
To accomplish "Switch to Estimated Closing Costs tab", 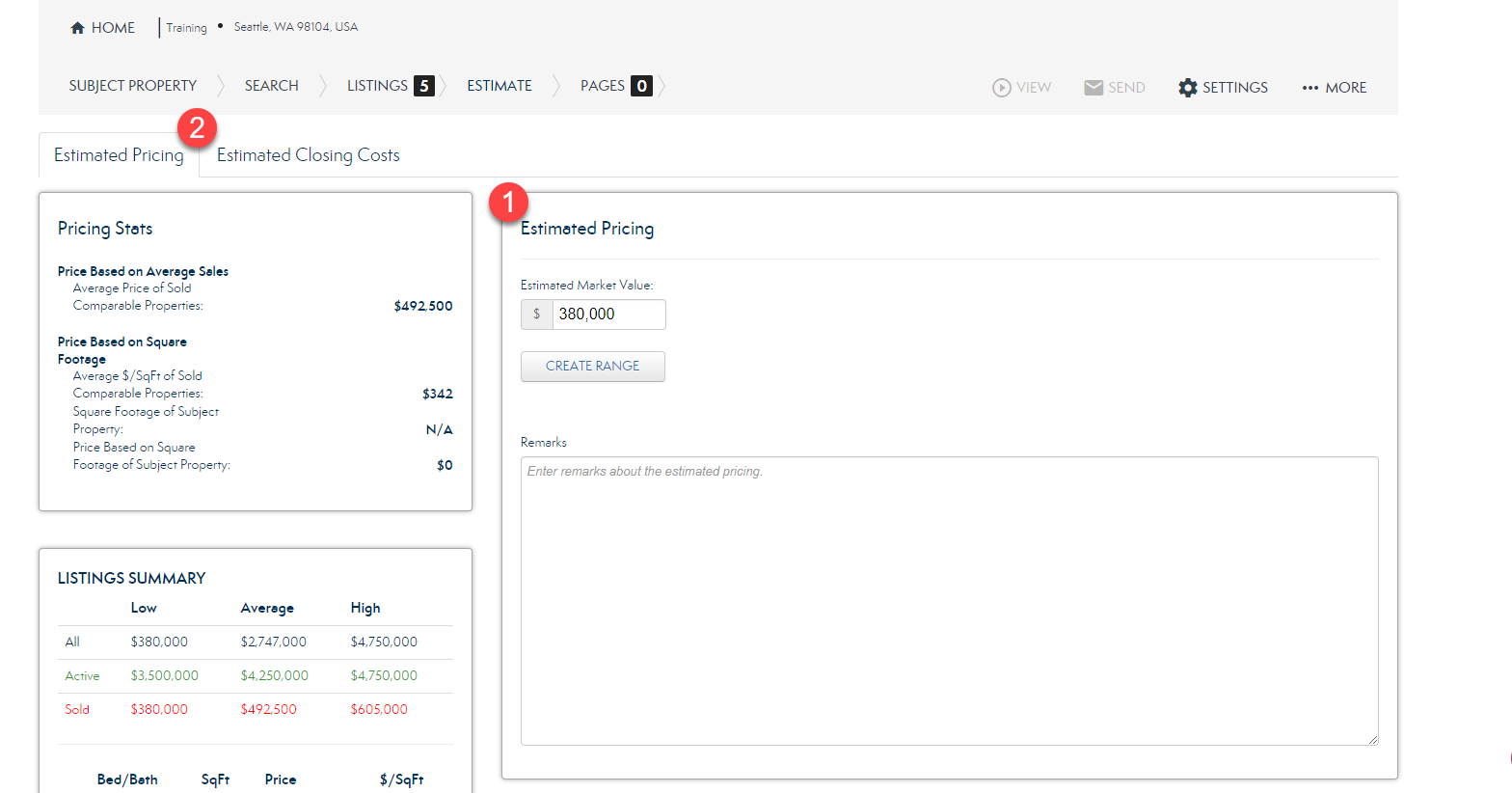I will [308, 155].
